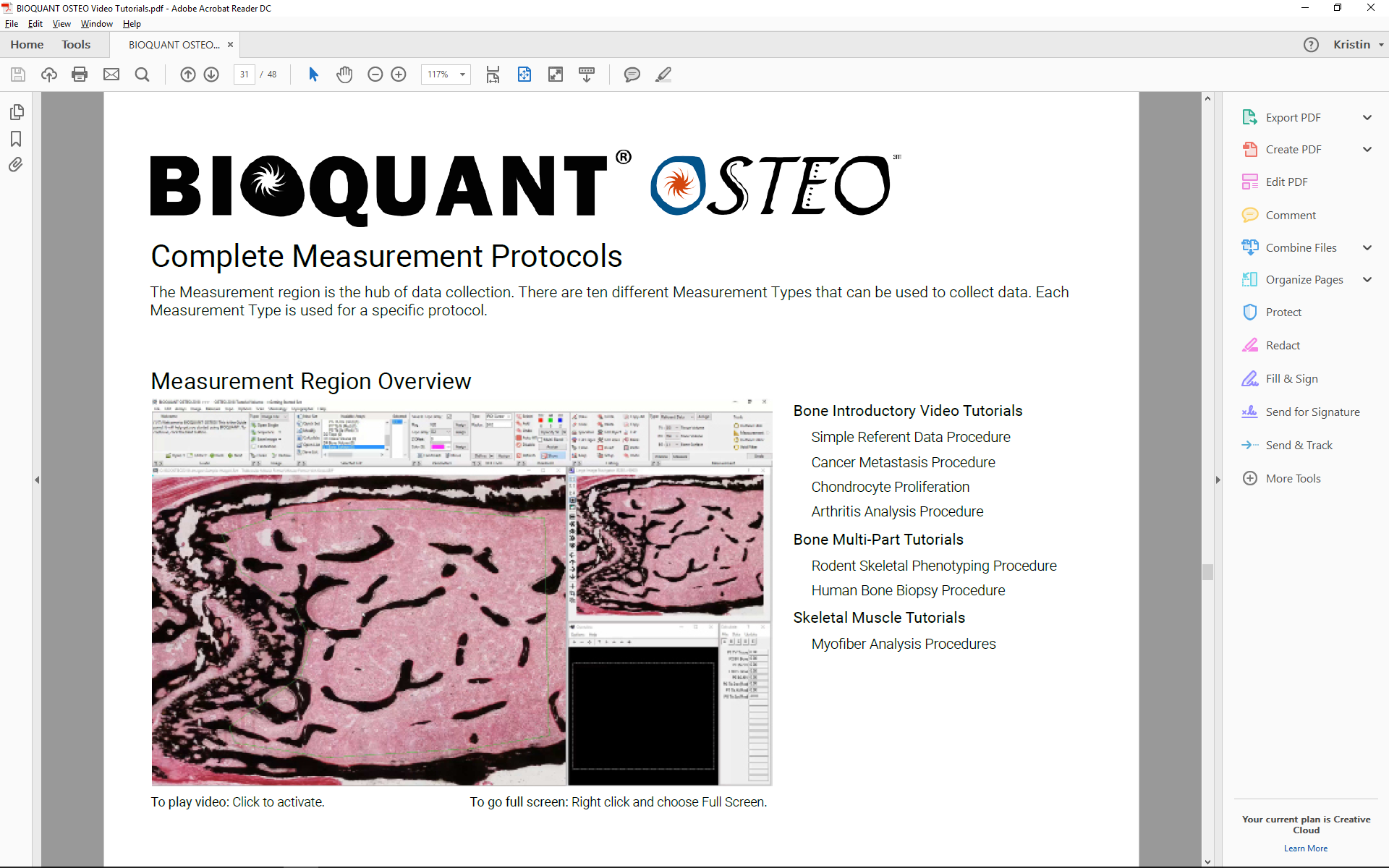Open the Edit menu
This screenshot has height=868, width=1389.
coord(35,24)
